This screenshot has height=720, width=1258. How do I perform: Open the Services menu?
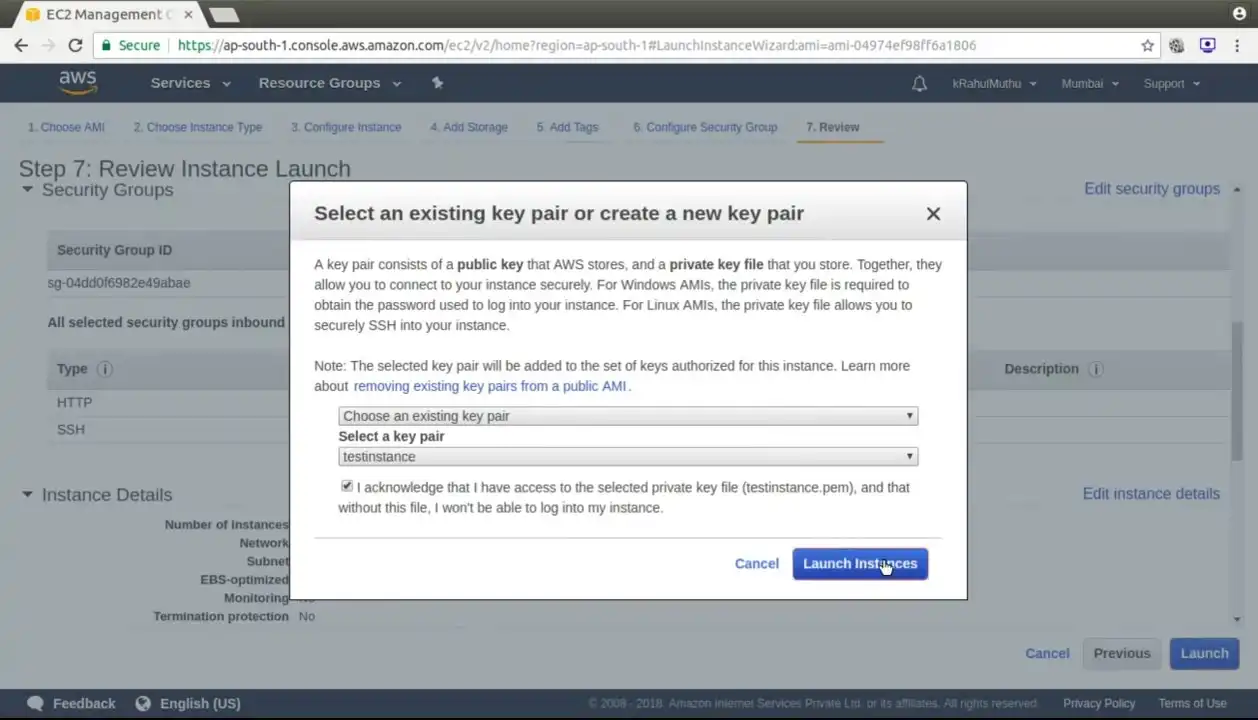(x=190, y=83)
